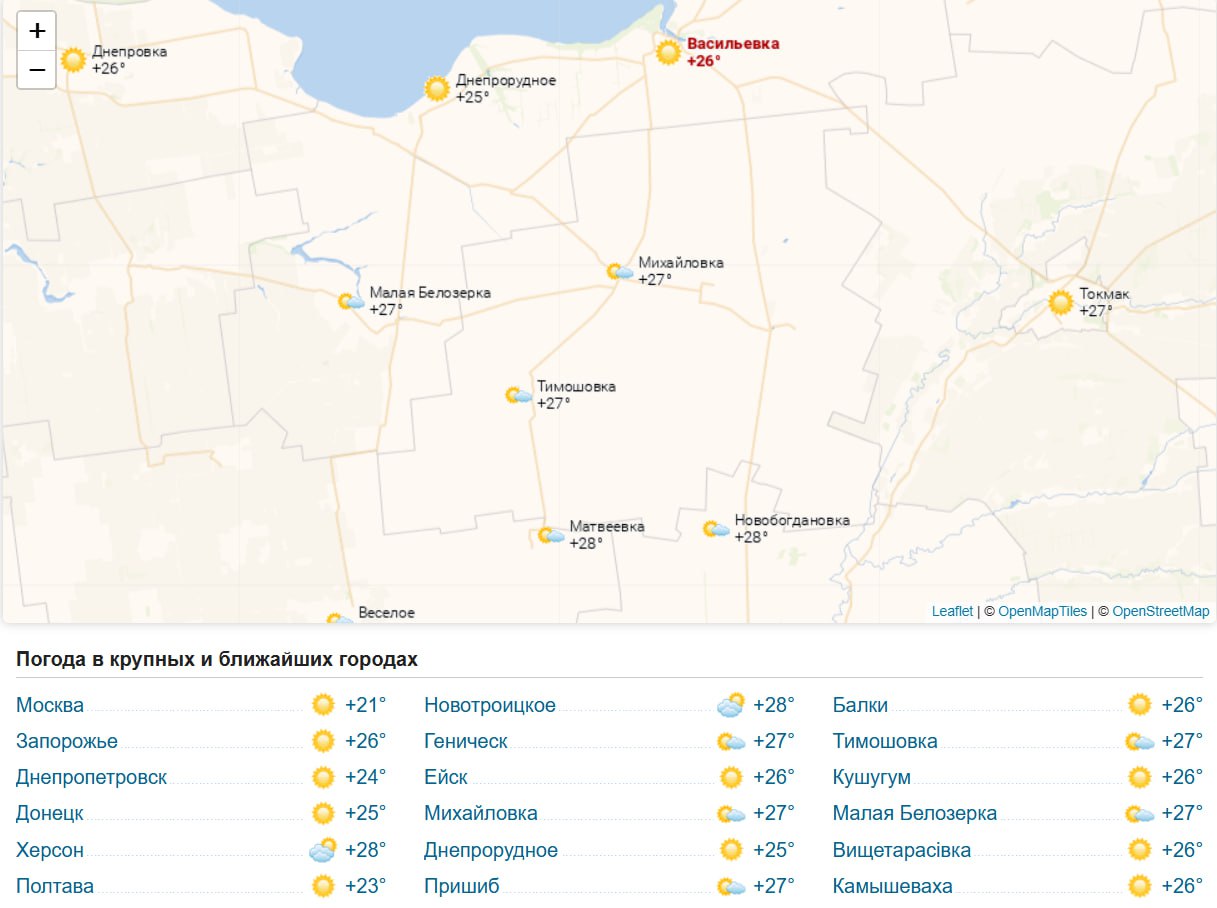
Task: Click the weather icon at Веселое
Action: pos(340,618)
